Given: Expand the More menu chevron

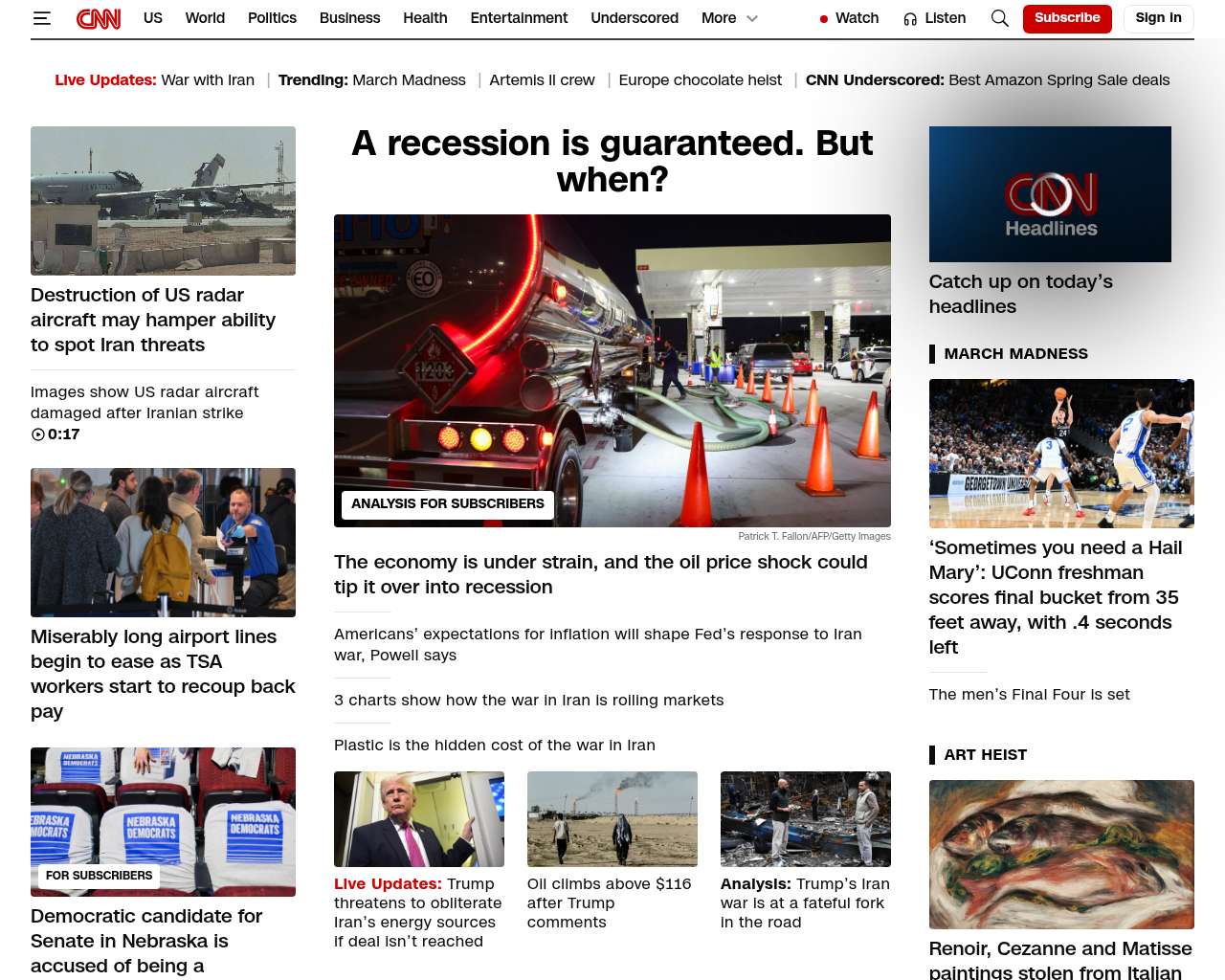Looking at the screenshot, I should click(752, 18).
